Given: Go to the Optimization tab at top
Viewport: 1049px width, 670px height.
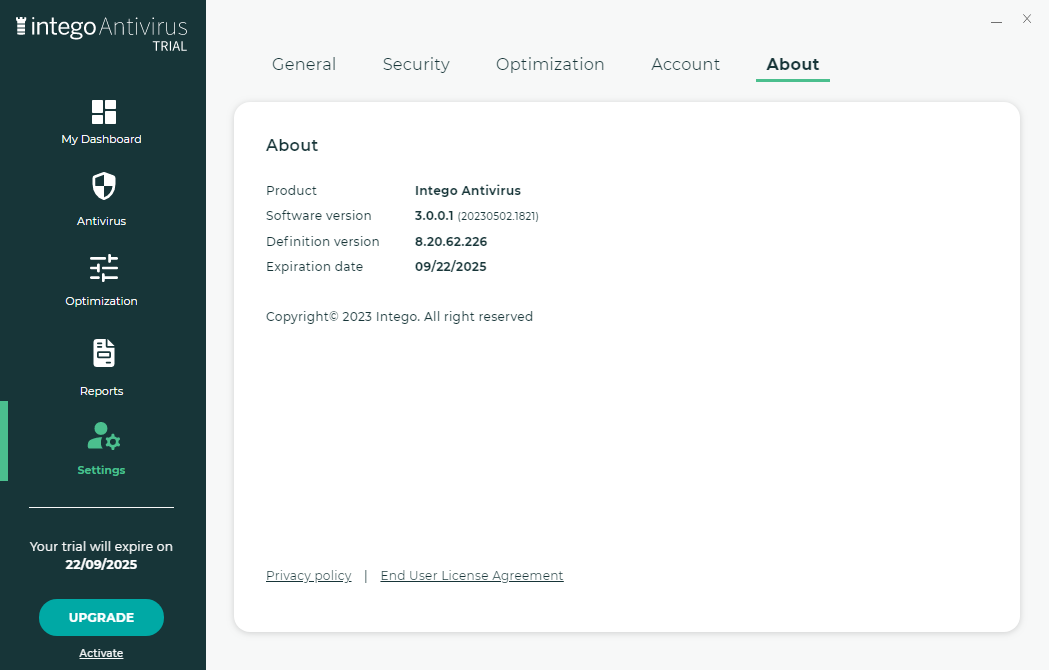Looking at the screenshot, I should (x=550, y=64).
